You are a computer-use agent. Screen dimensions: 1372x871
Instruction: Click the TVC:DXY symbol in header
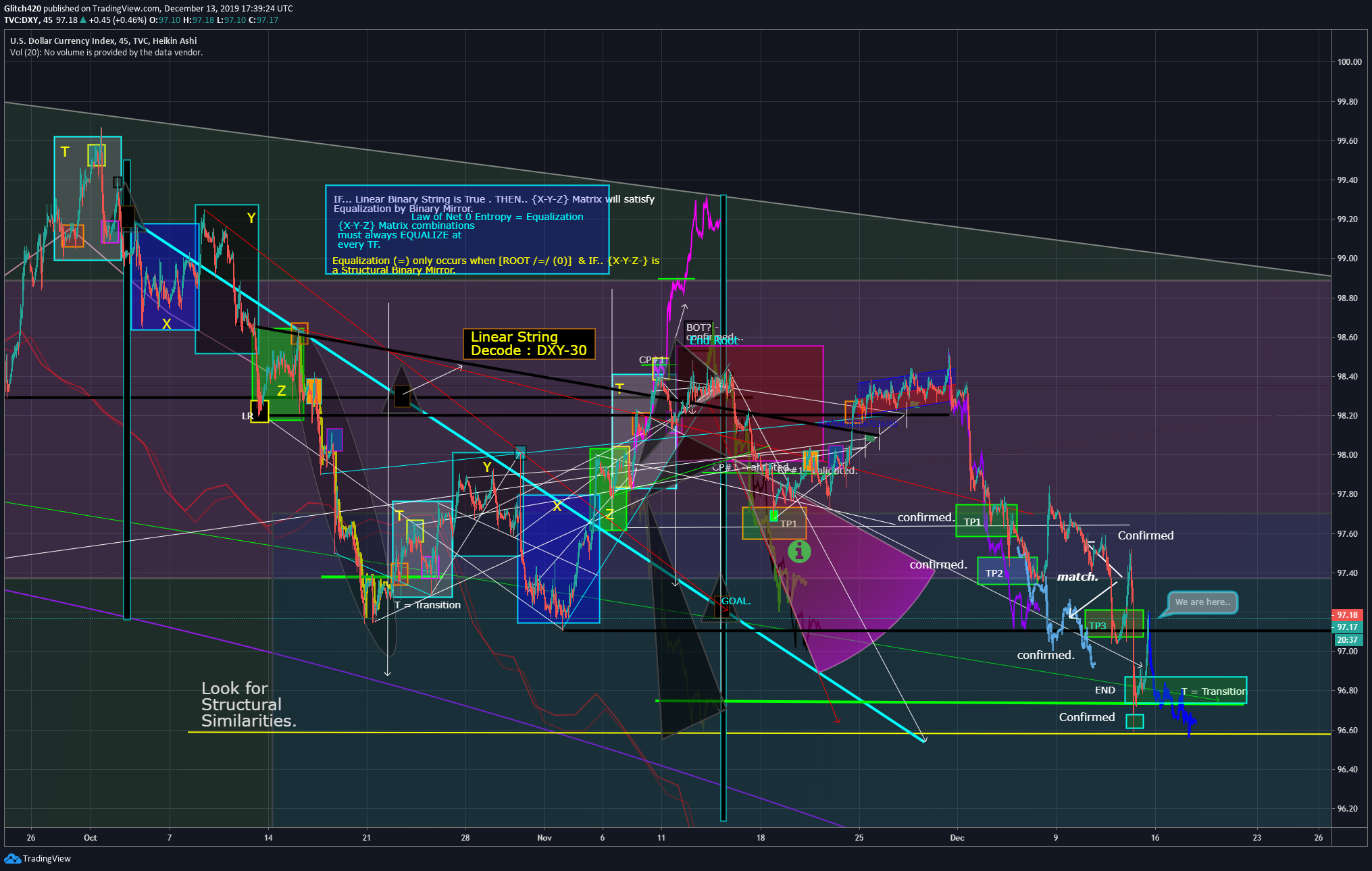[x=21, y=20]
